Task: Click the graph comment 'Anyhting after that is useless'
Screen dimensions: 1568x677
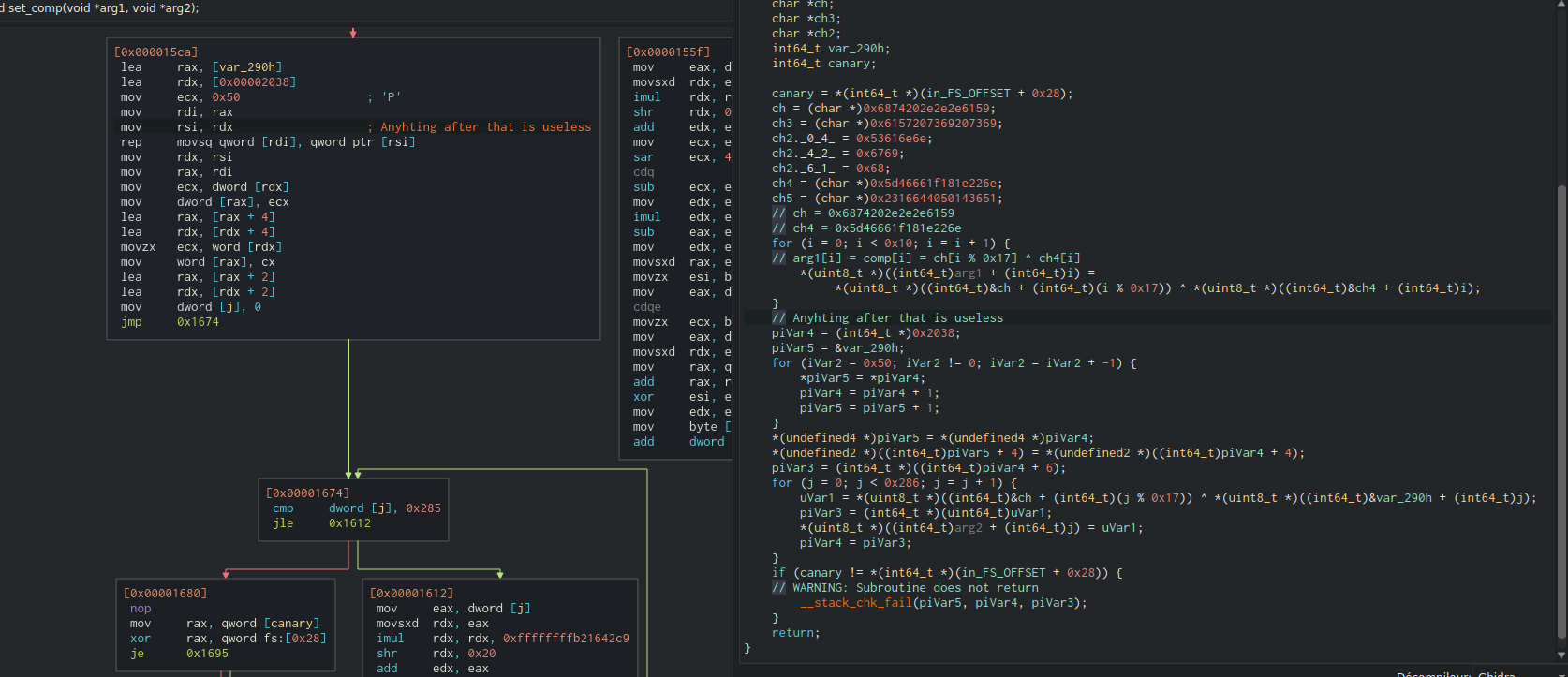Action: point(479,127)
